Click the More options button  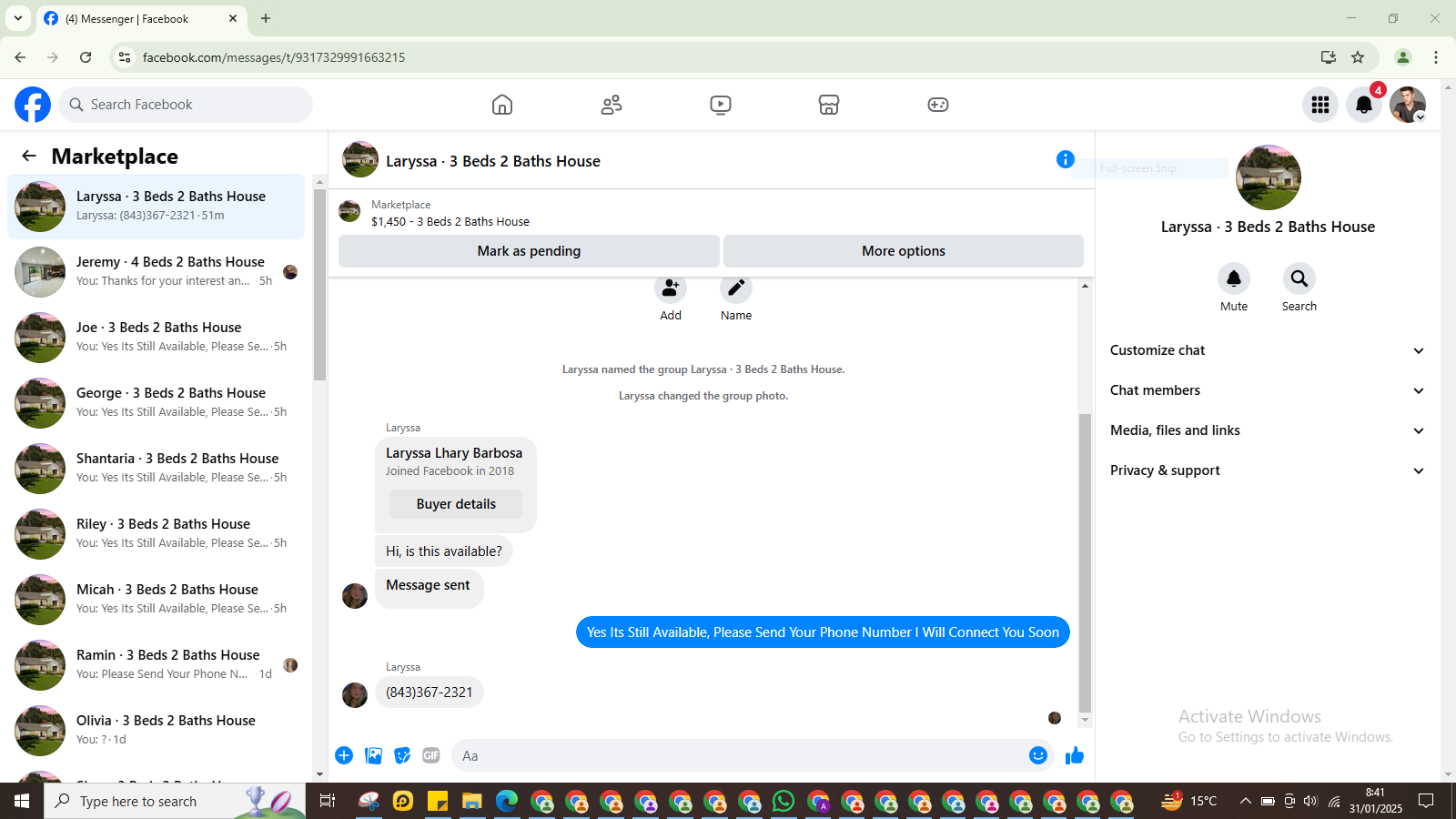[904, 251]
